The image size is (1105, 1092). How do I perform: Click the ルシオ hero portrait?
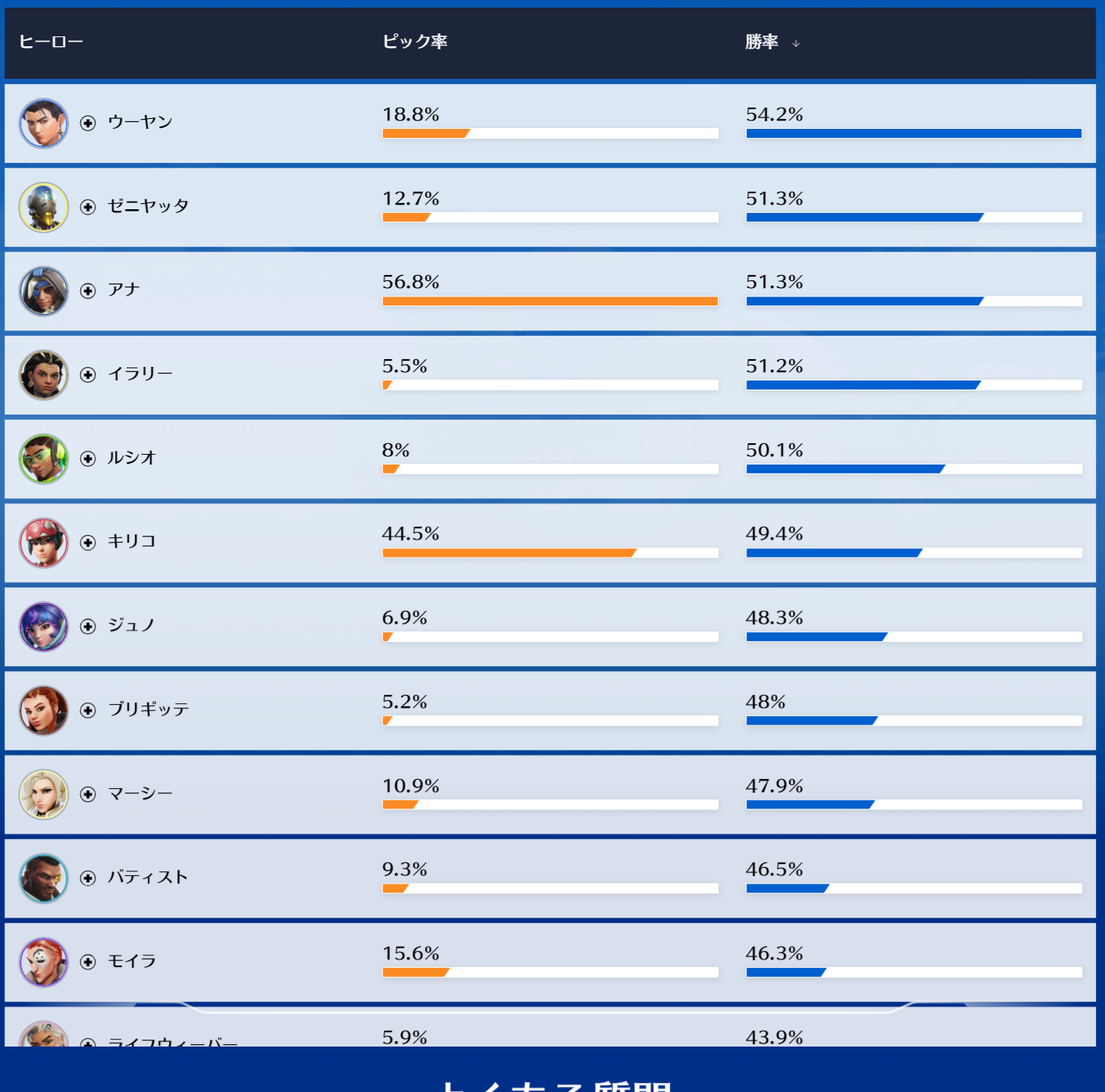43,458
